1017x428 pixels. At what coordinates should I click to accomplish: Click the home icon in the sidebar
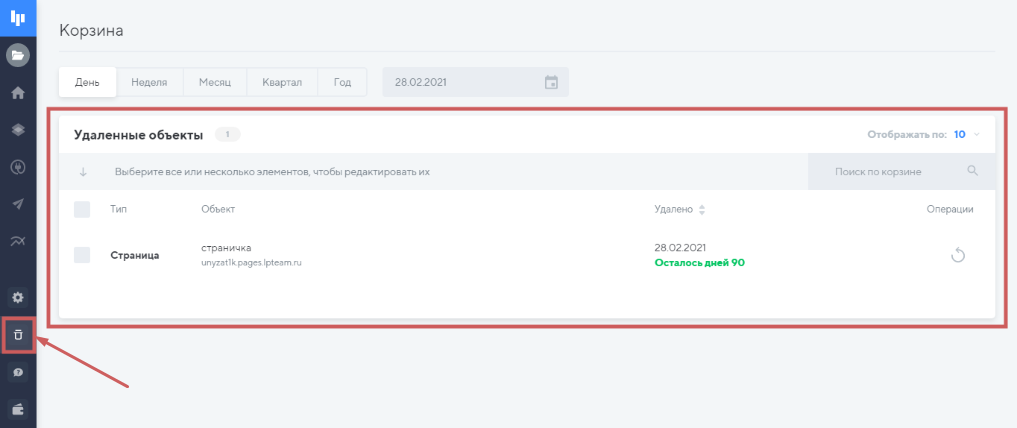pos(18,93)
